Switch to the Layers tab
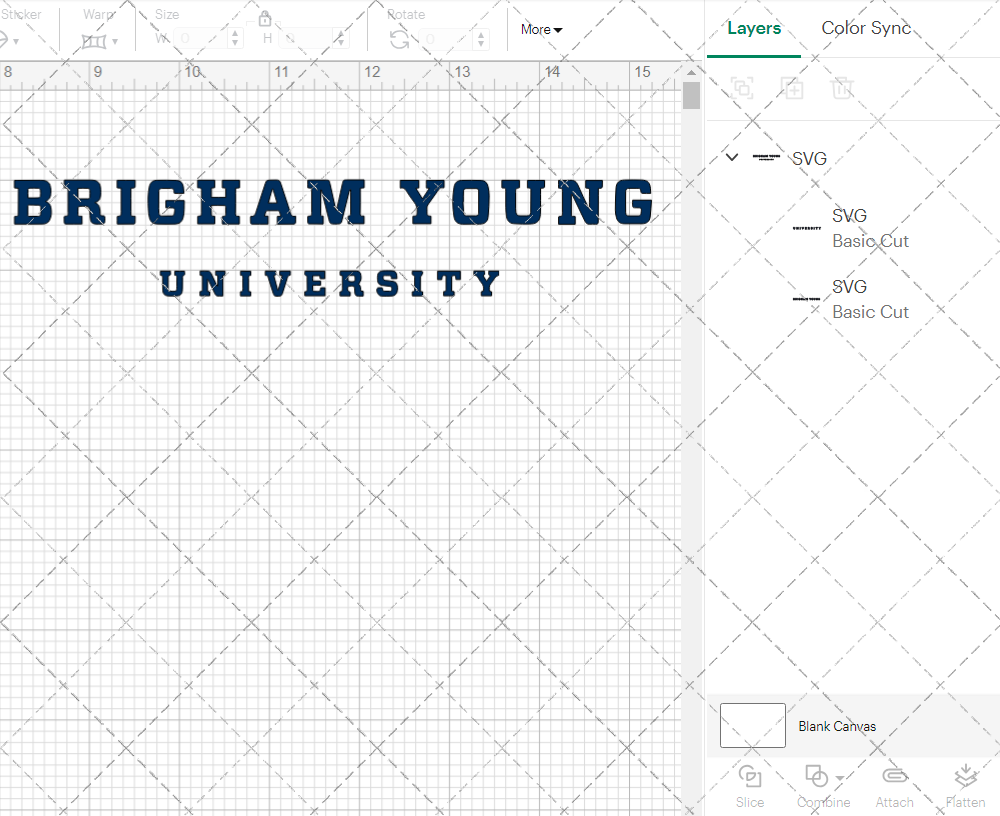The image size is (1000, 816). (x=754, y=28)
